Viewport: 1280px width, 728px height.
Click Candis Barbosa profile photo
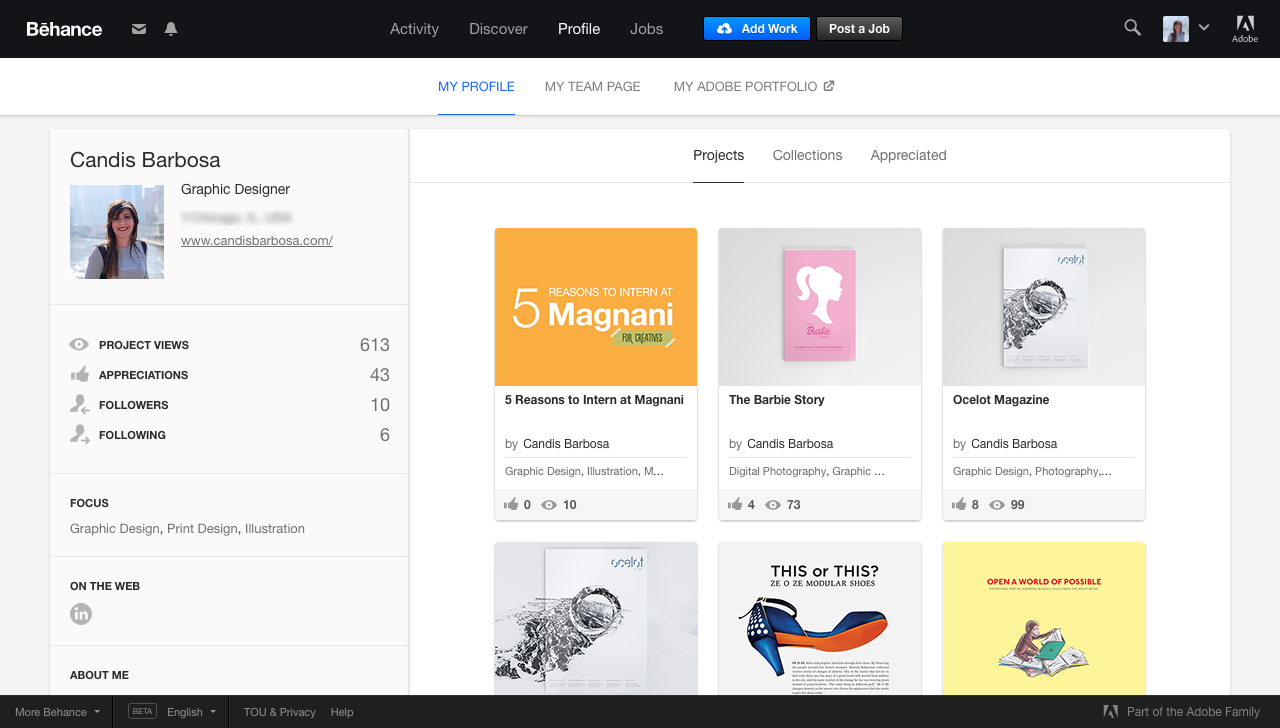click(x=117, y=232)
